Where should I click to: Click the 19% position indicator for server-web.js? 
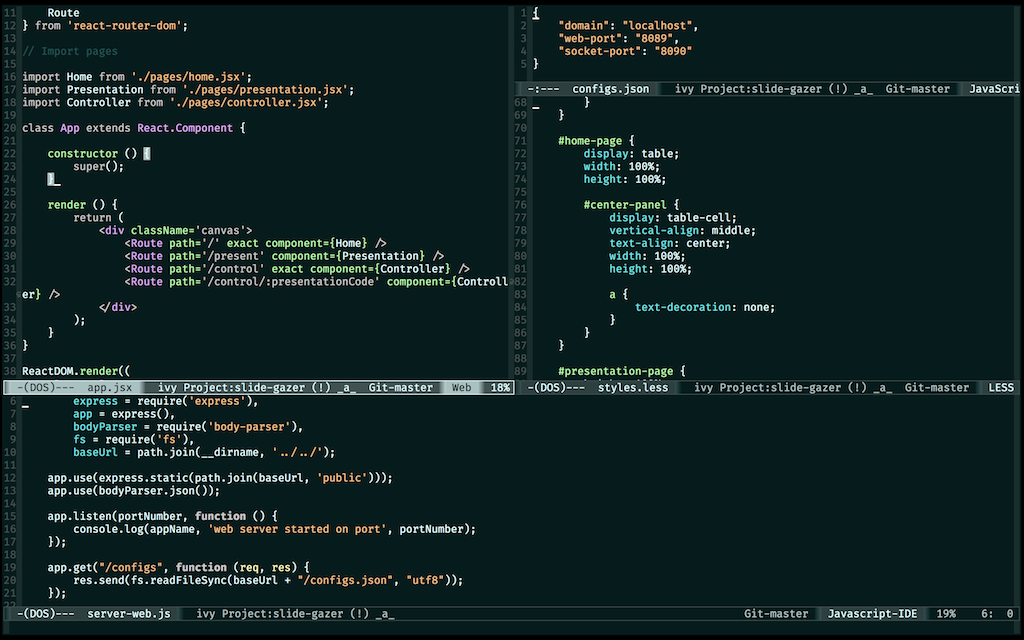[946, 613]
